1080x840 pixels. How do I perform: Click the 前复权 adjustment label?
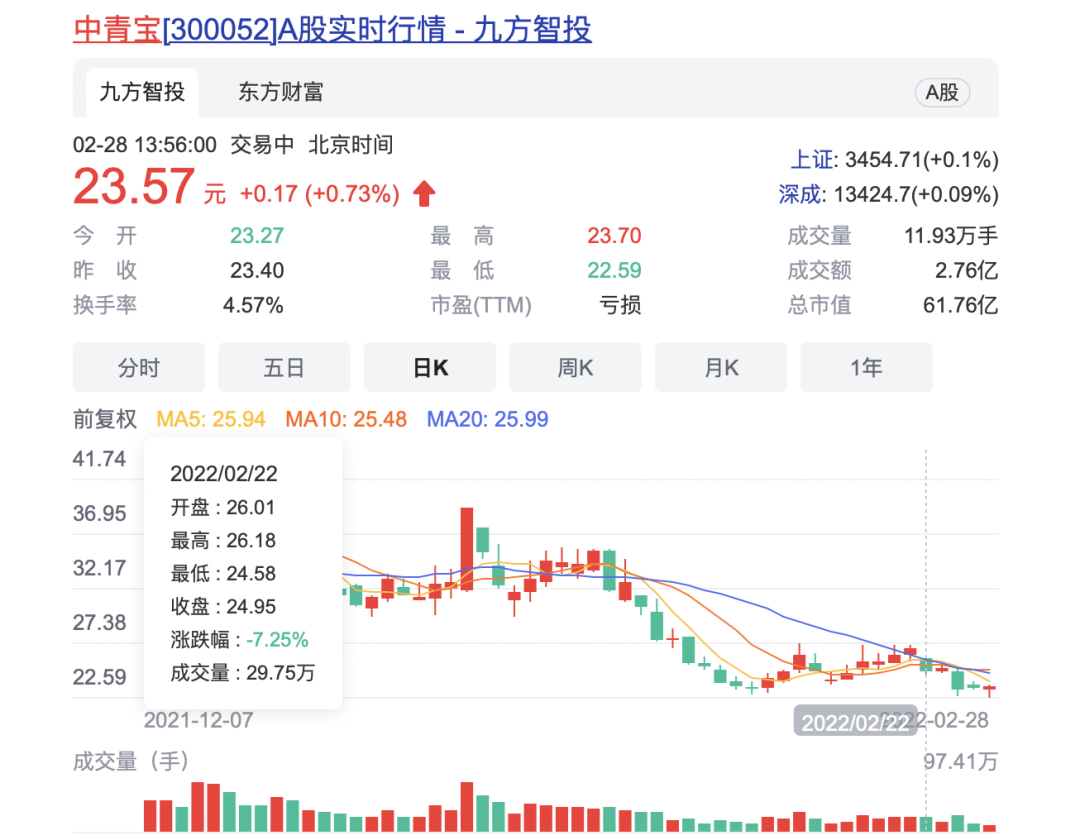(105, 419)
